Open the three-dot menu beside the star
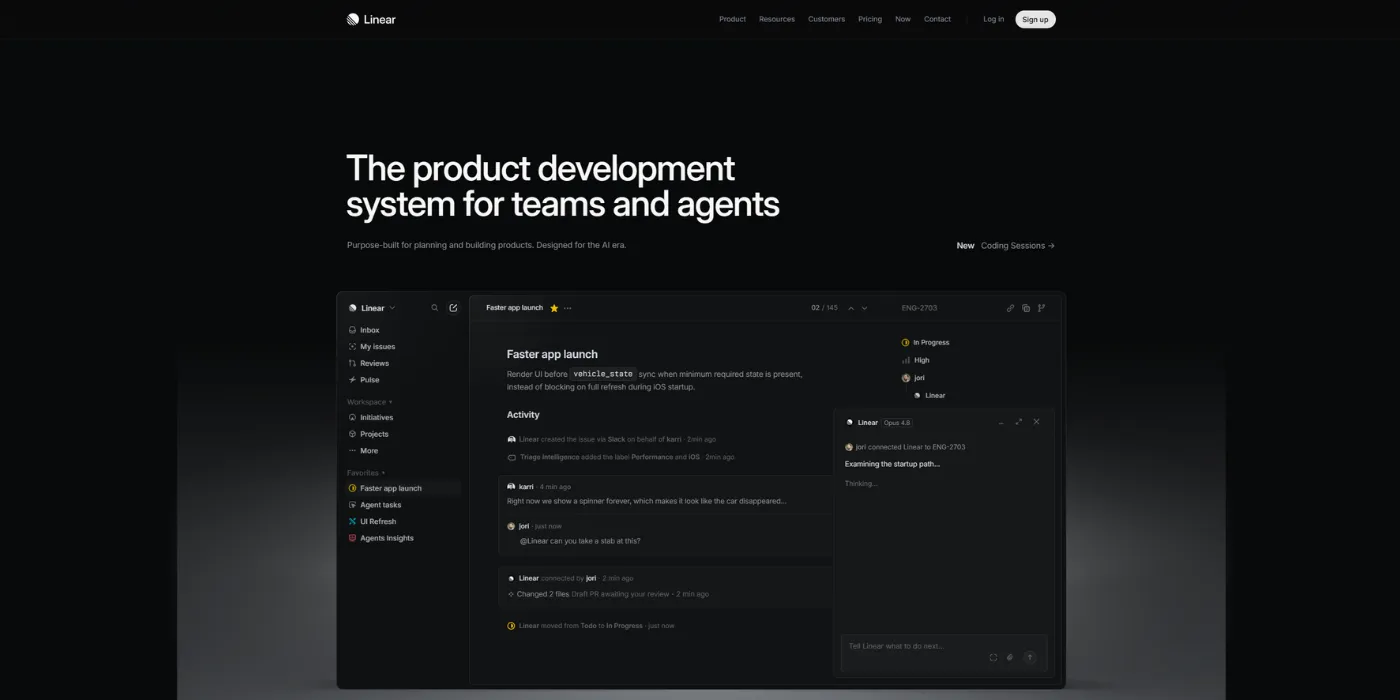 pyautogui.click(x=568, y=308)
